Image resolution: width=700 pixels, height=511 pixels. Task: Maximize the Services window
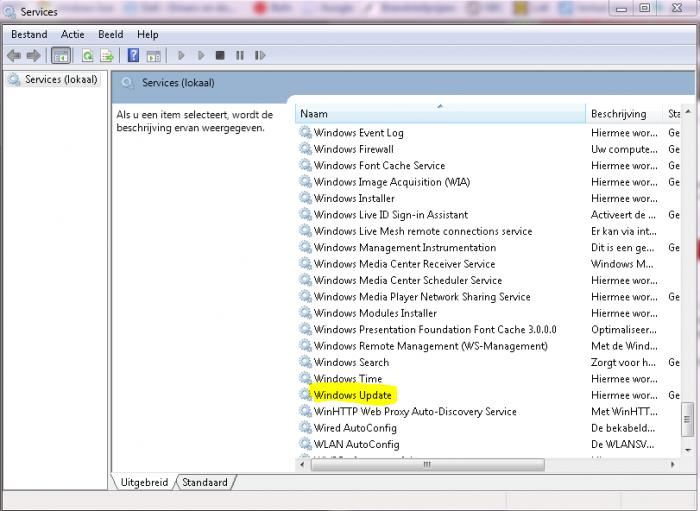pos(645,8)
